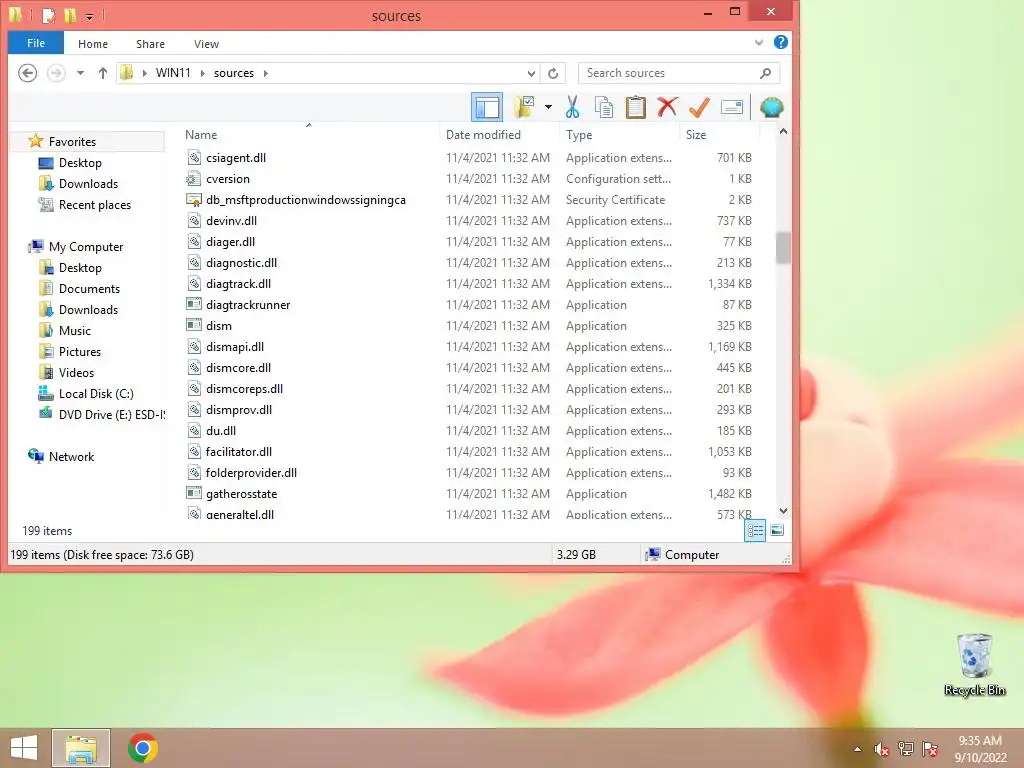This screenshot has width=1024, height=768.
Task: Switch to the Share ribbon tab
Action: [150, 44]
